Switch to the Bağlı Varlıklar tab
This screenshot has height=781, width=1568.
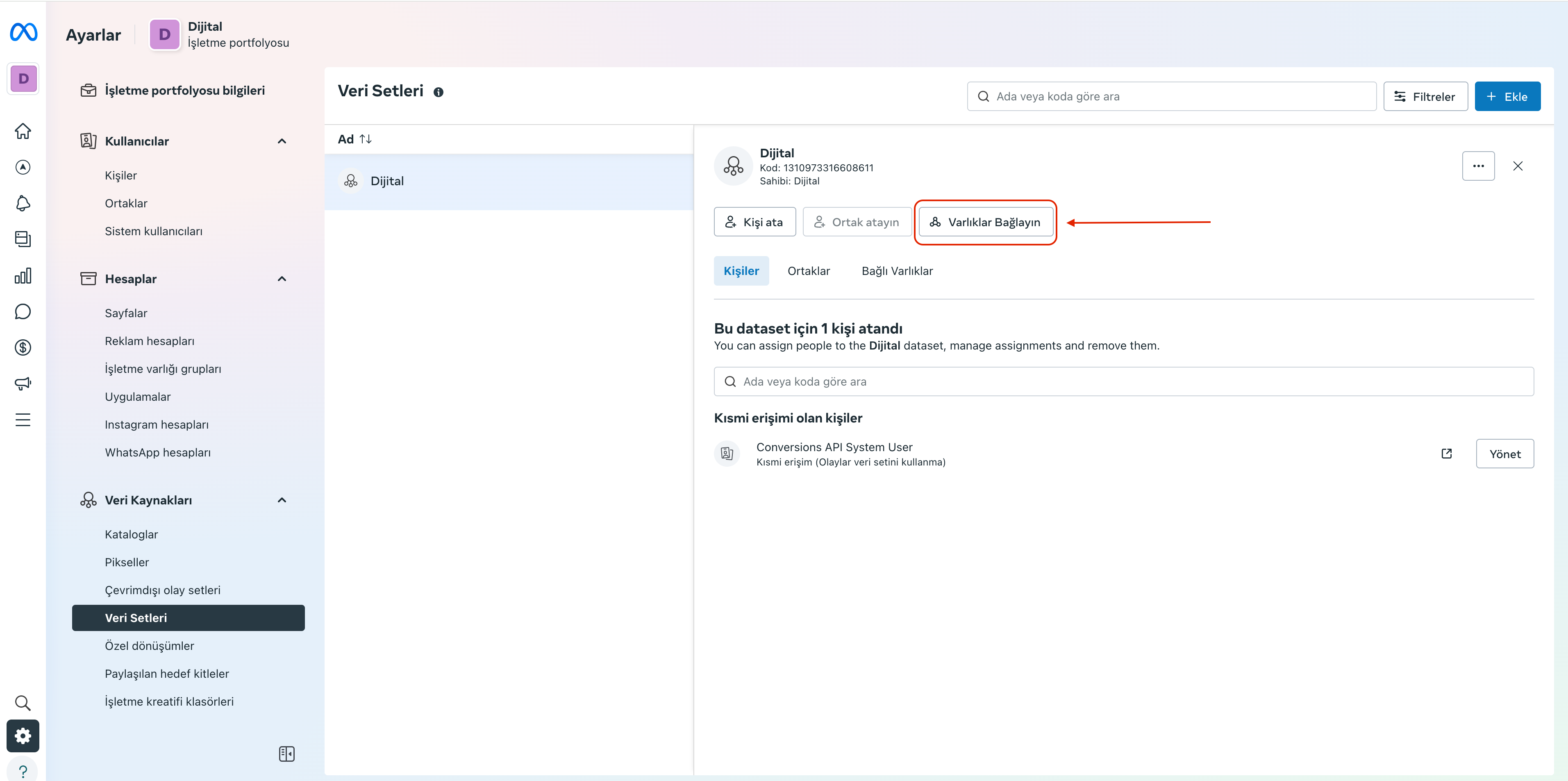(x=897, y=271)
